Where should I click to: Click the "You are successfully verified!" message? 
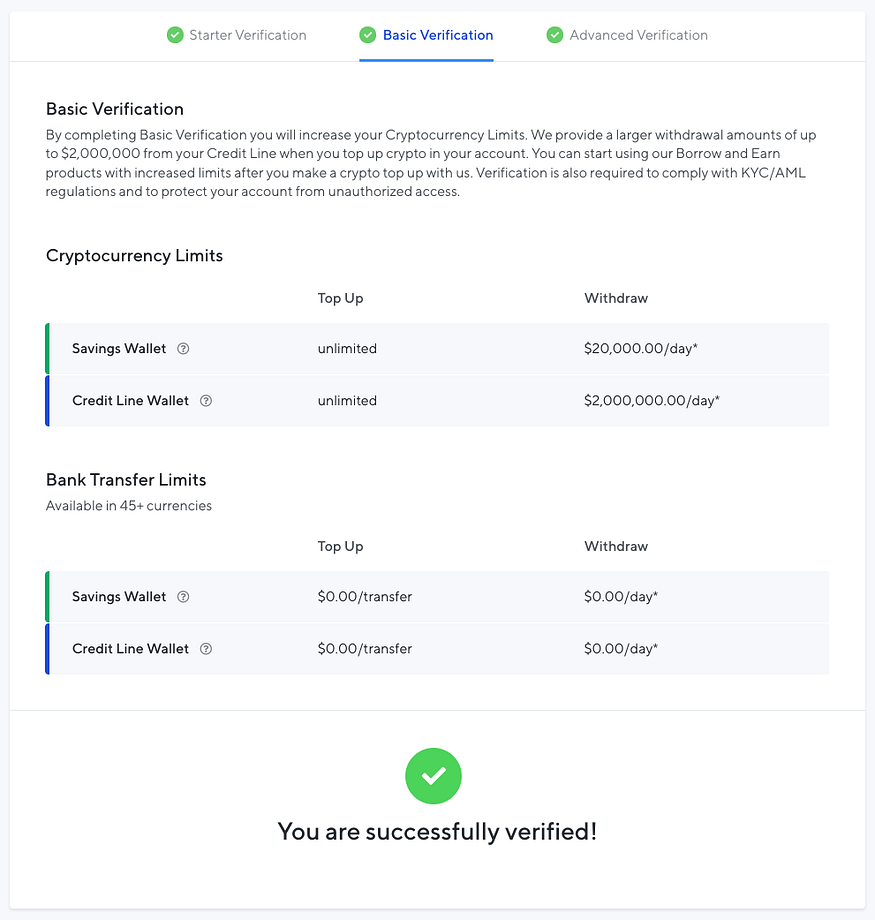coord(437,831)
